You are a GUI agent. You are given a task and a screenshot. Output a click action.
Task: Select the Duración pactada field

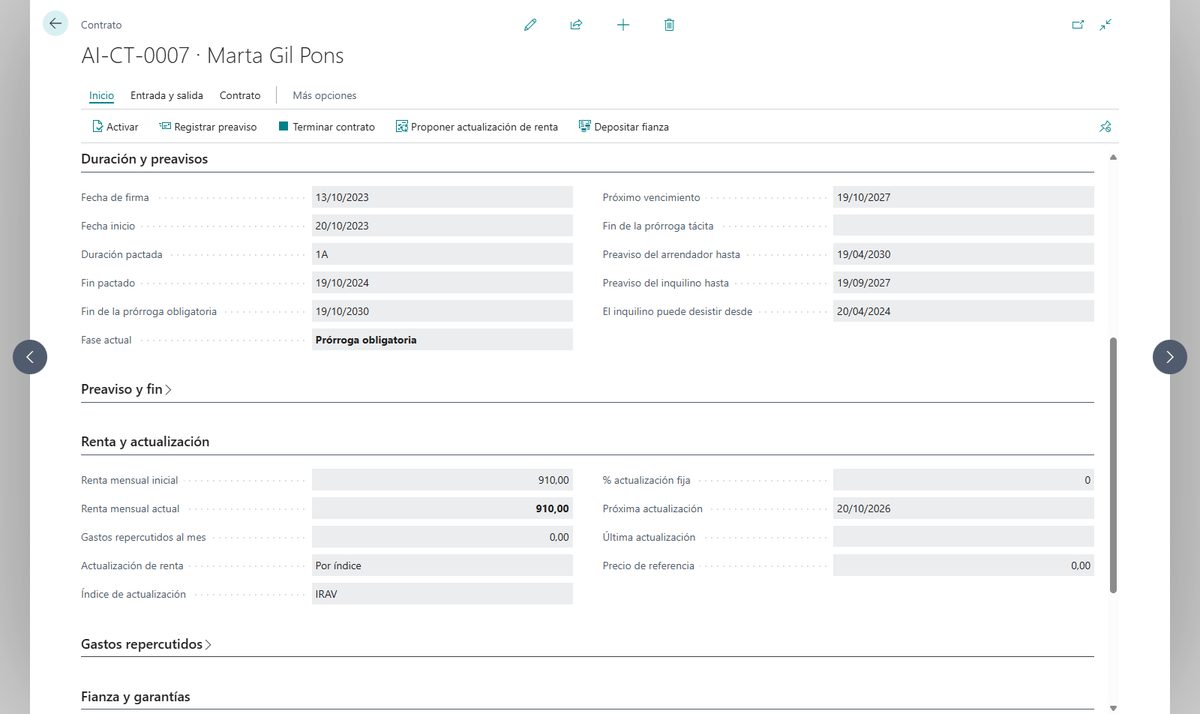tap(442, 255)
